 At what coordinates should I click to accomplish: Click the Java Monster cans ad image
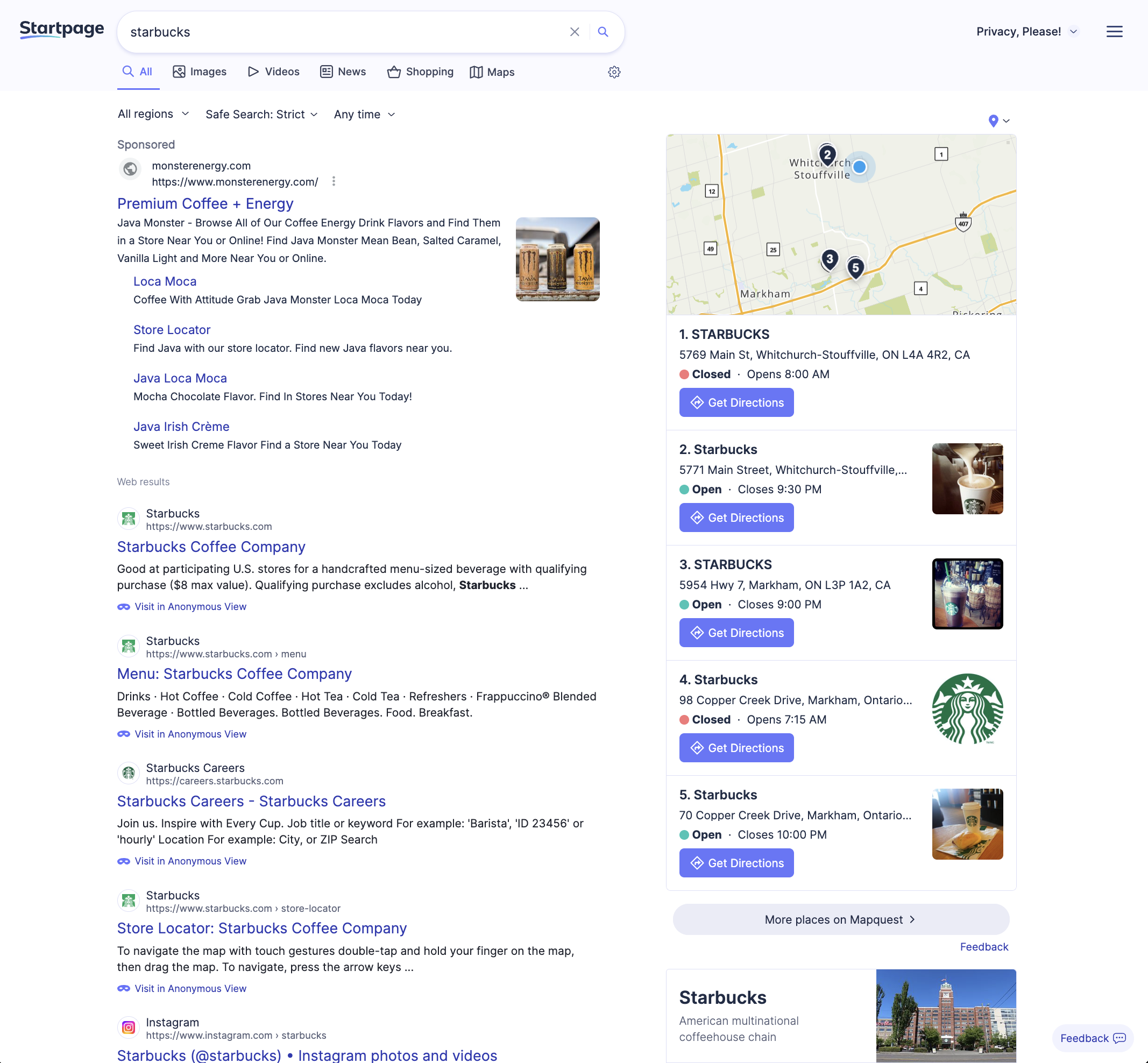[x=557, y=259]
